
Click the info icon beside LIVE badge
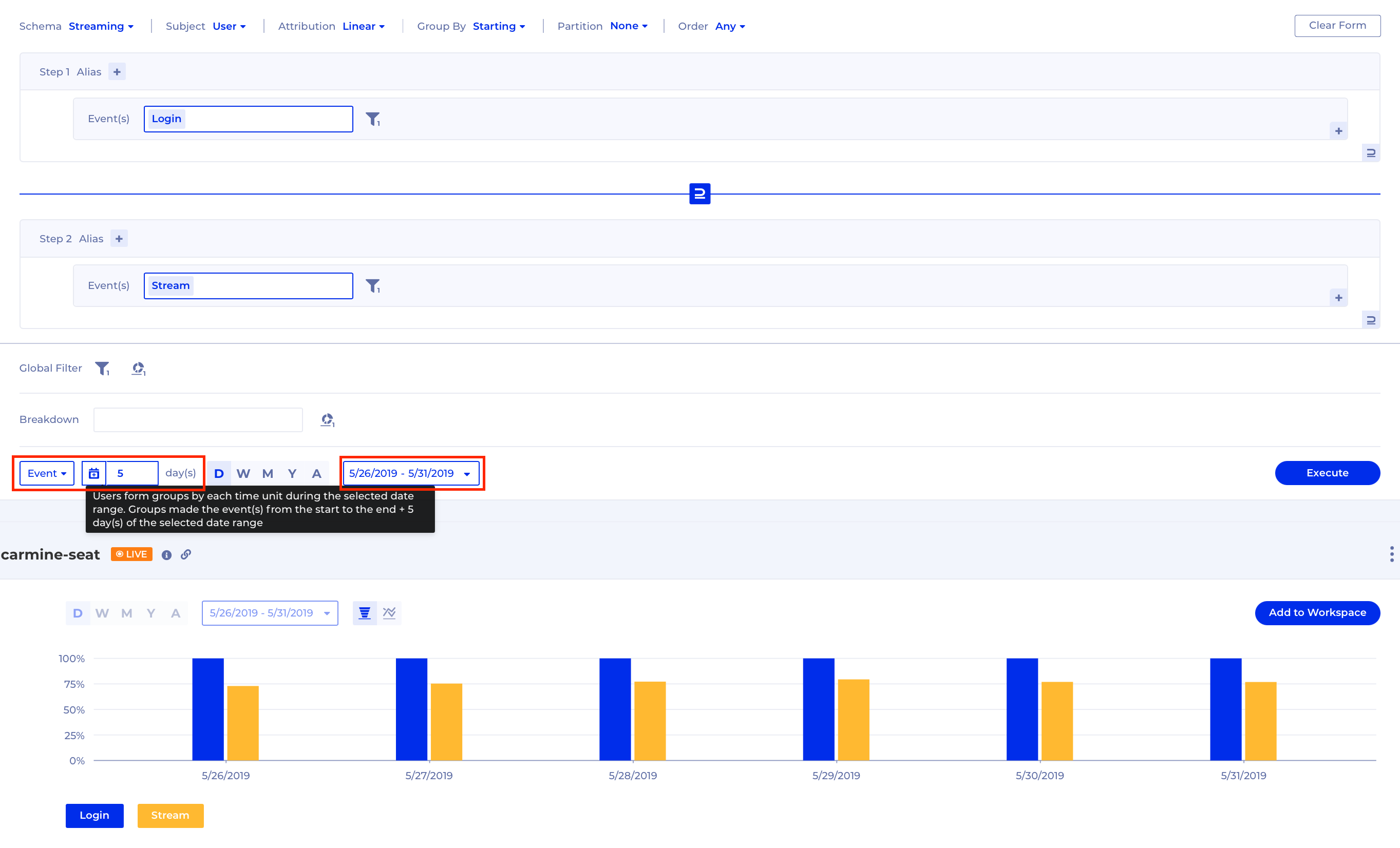(166, 555)
